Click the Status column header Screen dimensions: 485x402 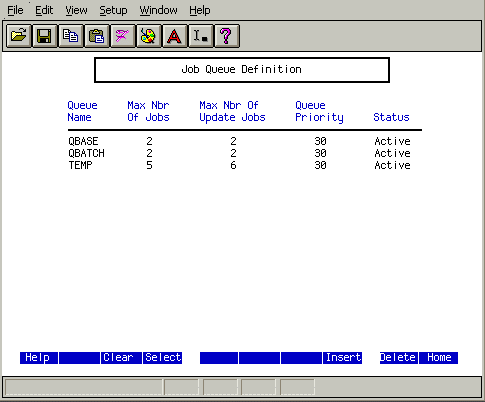[391, 117]
